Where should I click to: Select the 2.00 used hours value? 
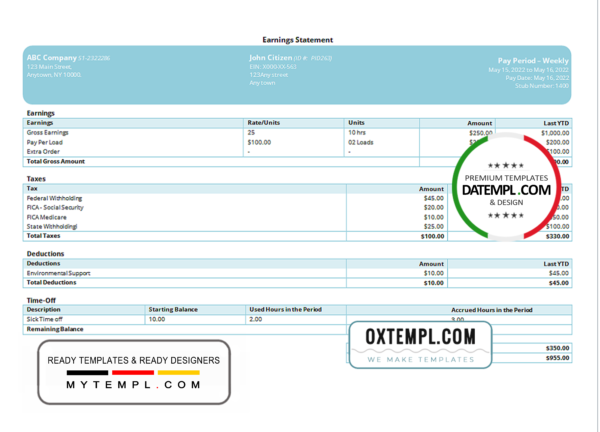(x=256, y=319)
